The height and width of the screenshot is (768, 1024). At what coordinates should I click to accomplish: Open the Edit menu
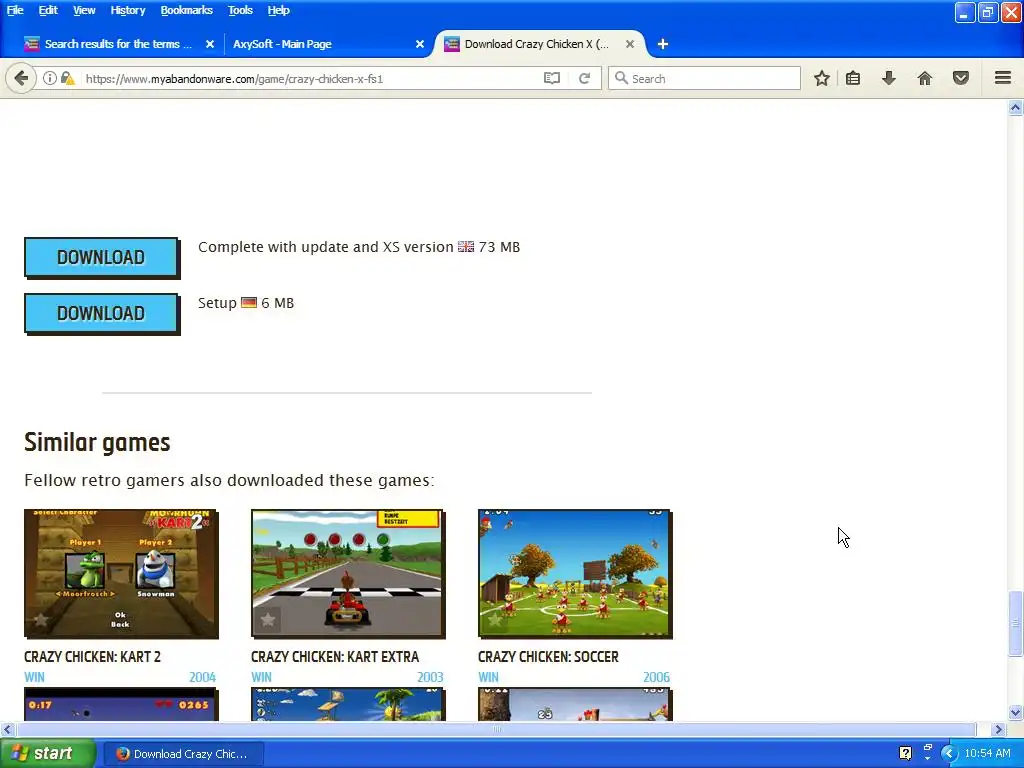tap(48, 10)
